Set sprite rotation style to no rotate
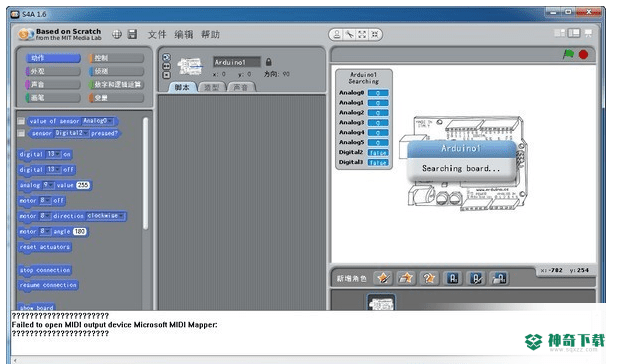The width and height of the screenshot is (617, 364). 166,75
